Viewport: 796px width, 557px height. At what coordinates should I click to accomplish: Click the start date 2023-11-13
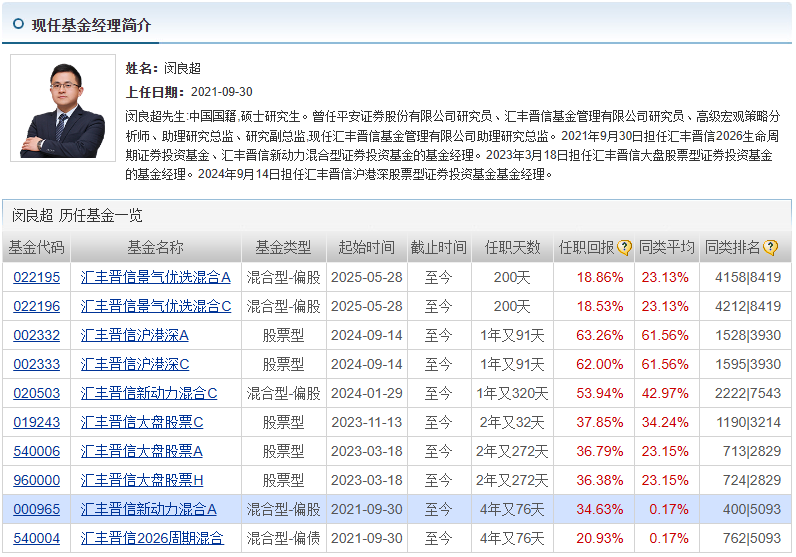click(367, 422)
